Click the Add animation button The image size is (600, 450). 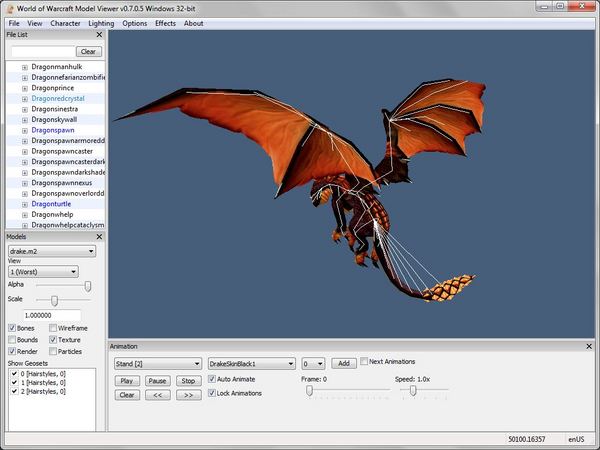pos(343,364)
